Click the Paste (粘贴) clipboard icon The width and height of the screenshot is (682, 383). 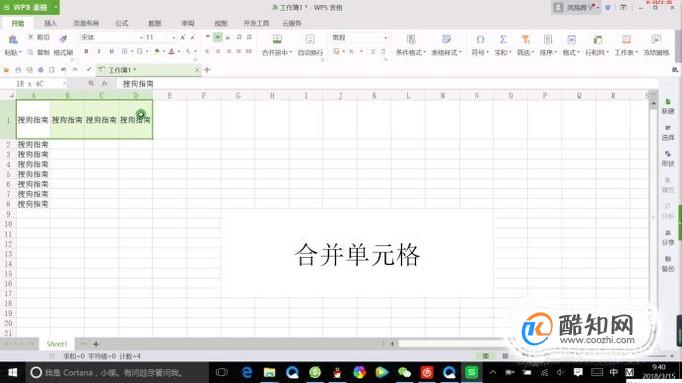tap(13, 40)
